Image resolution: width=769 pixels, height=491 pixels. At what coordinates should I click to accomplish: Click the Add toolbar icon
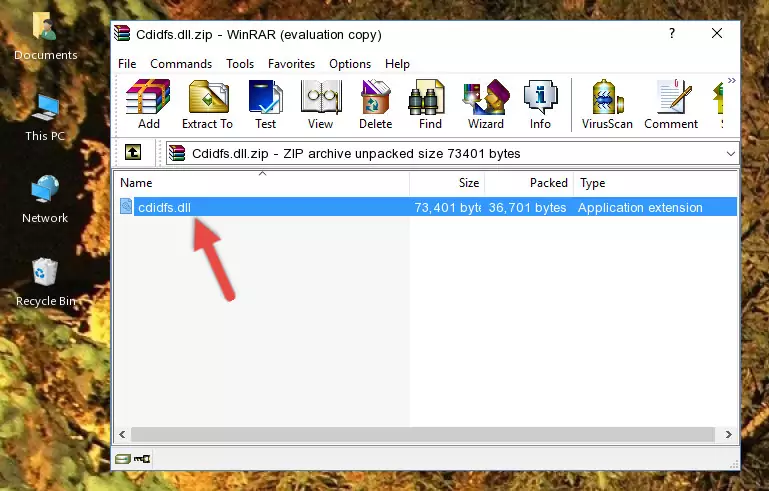pyautogui.click(x=148, y=104)
